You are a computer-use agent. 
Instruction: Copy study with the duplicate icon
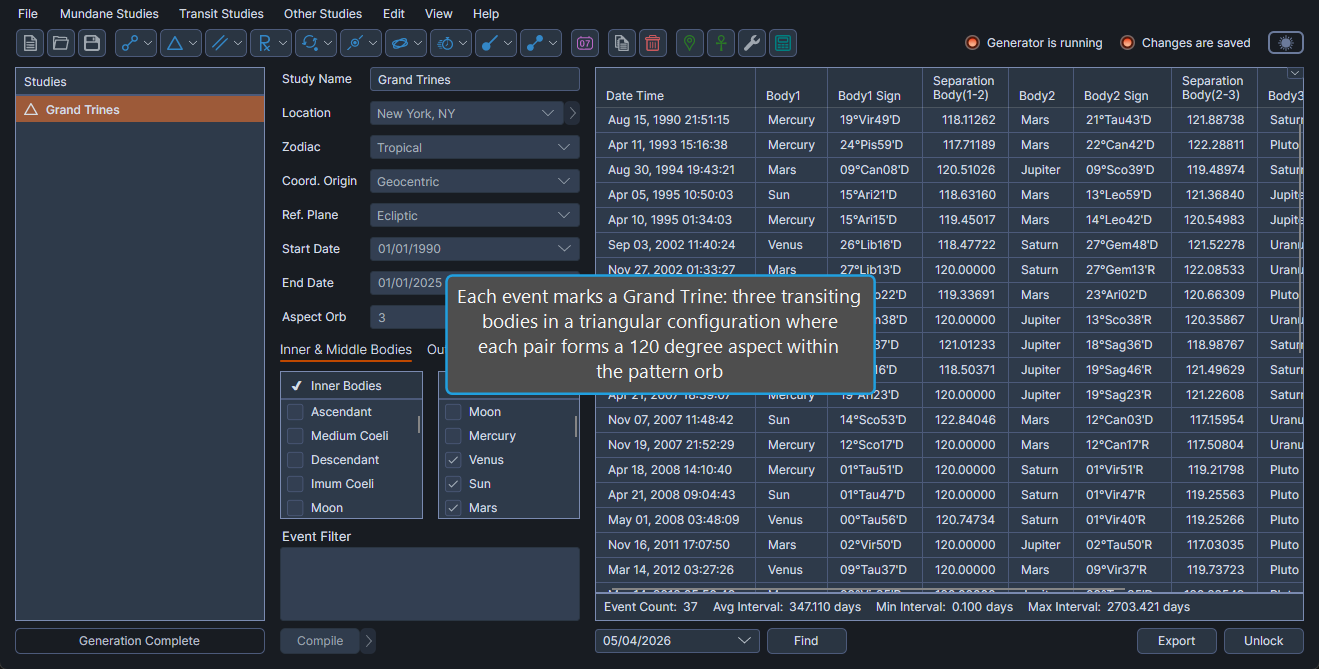[x=622, y=43]
